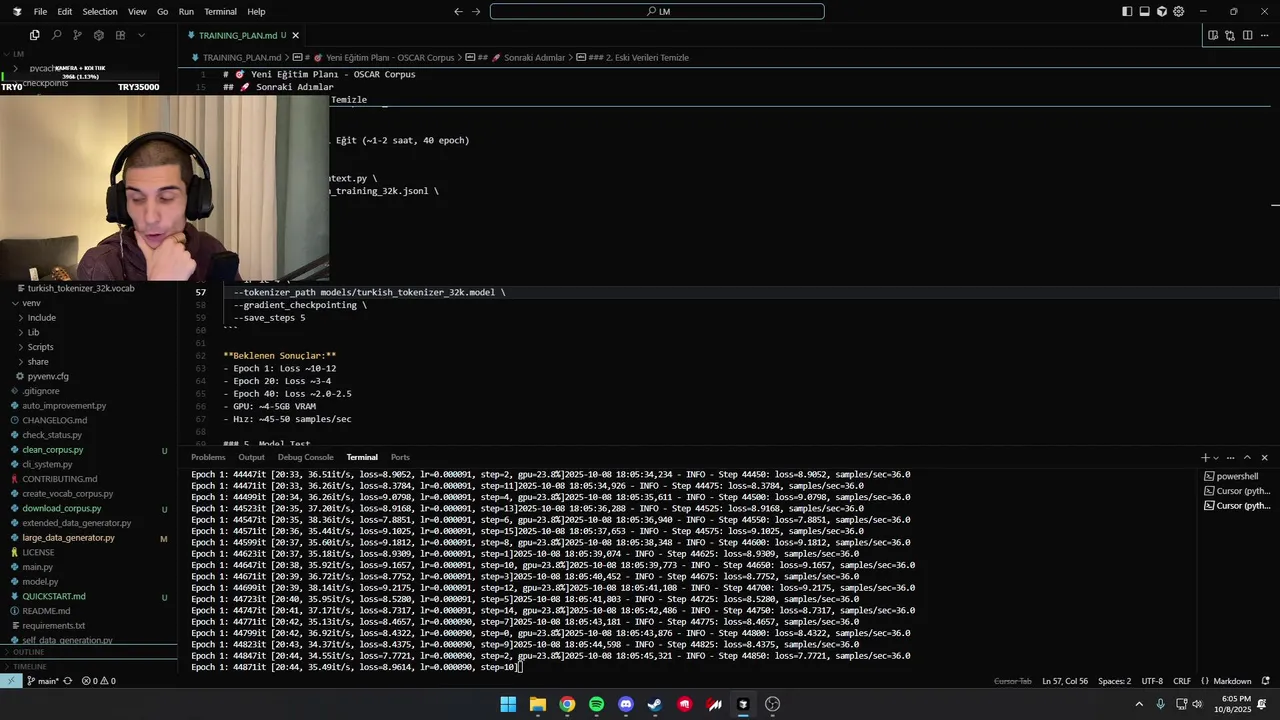Switch to the Debug Console tab
This screenshot has height=720, width=1280.
tap(305, 457)
